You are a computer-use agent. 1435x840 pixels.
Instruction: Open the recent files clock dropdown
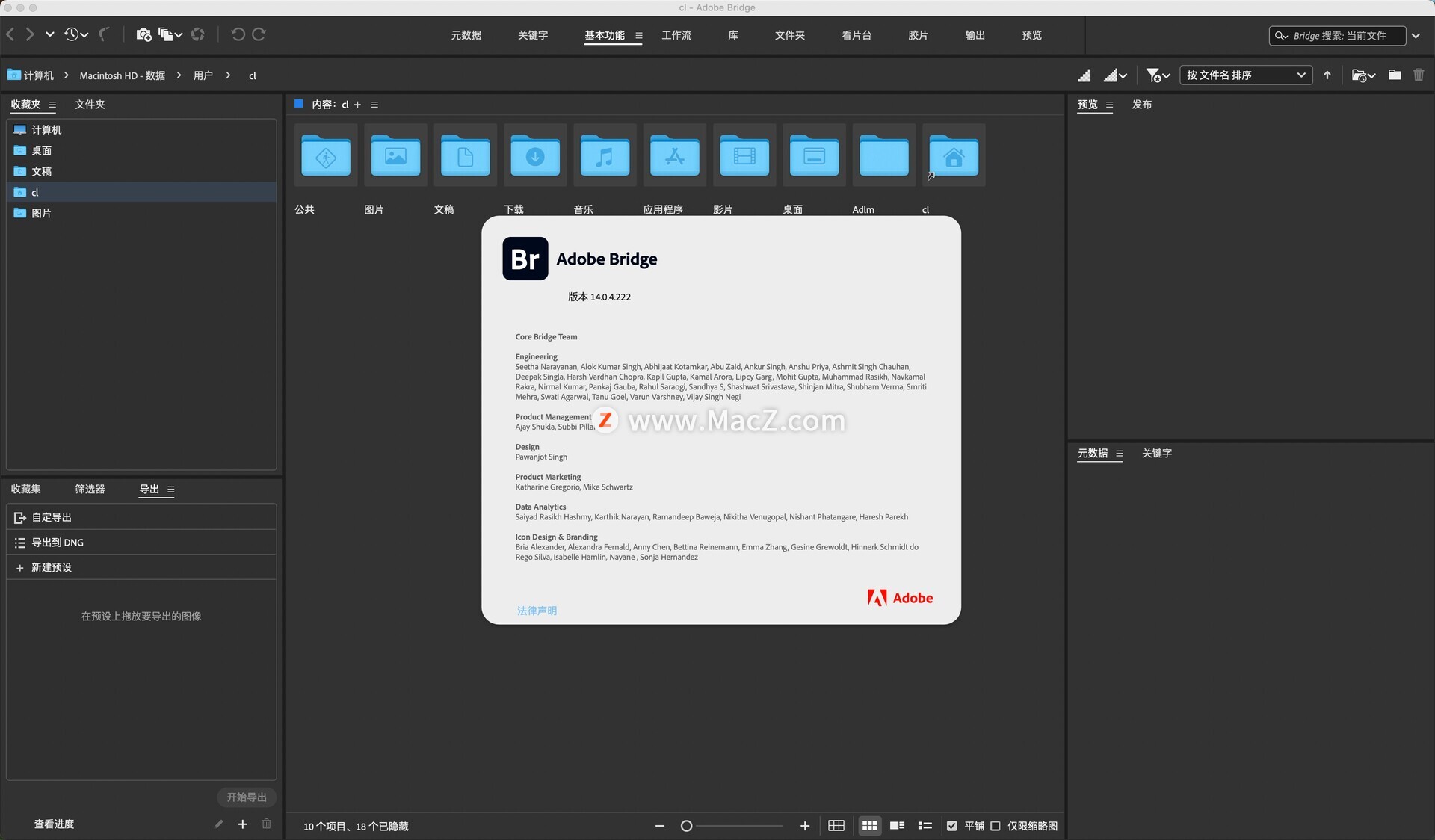point(76,34)
